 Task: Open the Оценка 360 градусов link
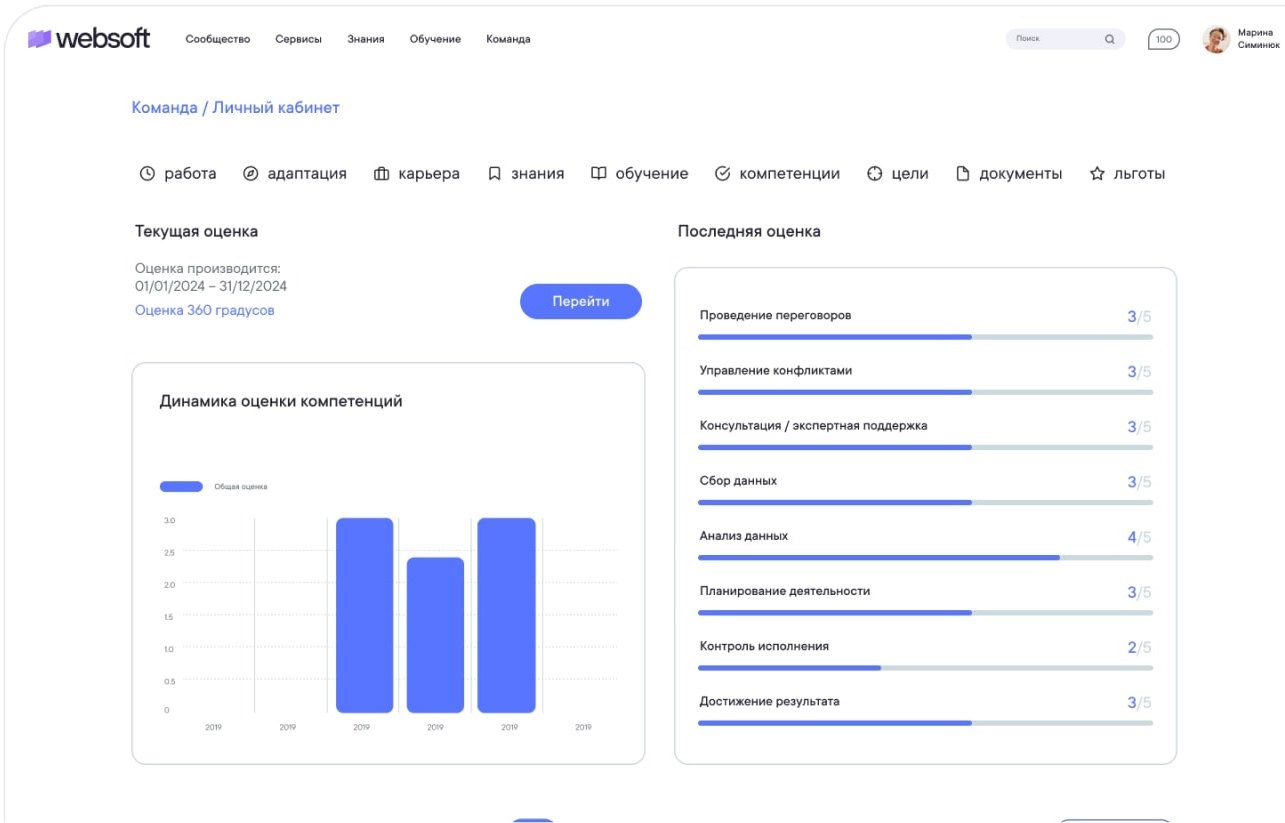click(x=205, y=311)
